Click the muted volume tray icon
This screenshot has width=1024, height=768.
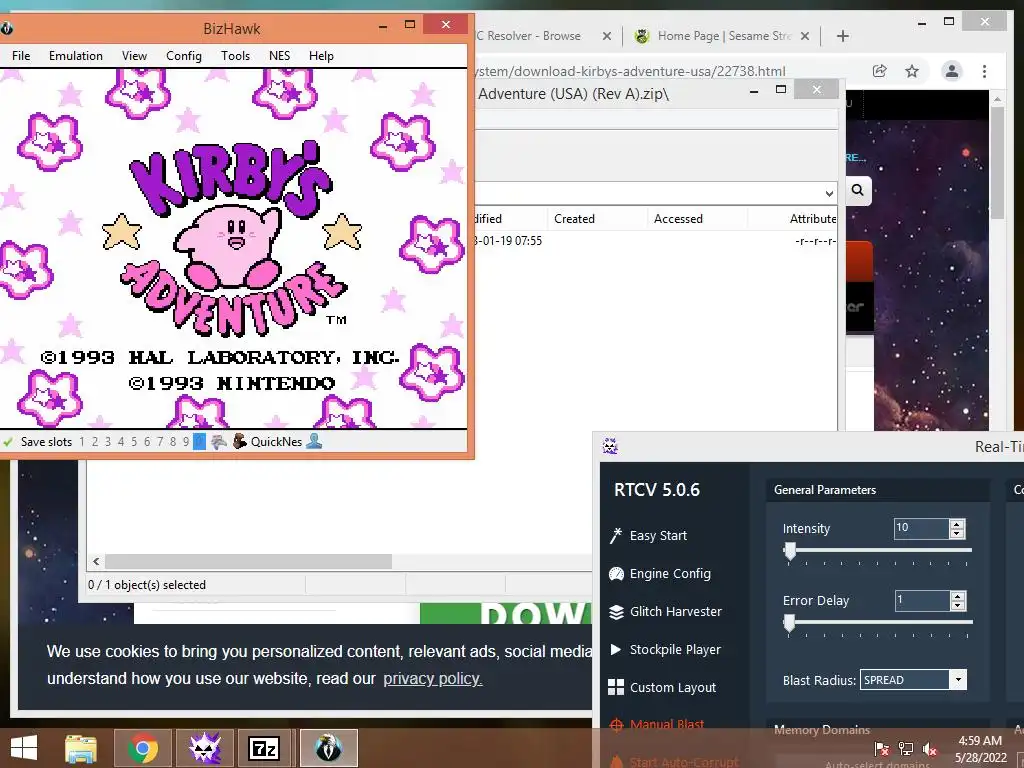click(930, 749)
